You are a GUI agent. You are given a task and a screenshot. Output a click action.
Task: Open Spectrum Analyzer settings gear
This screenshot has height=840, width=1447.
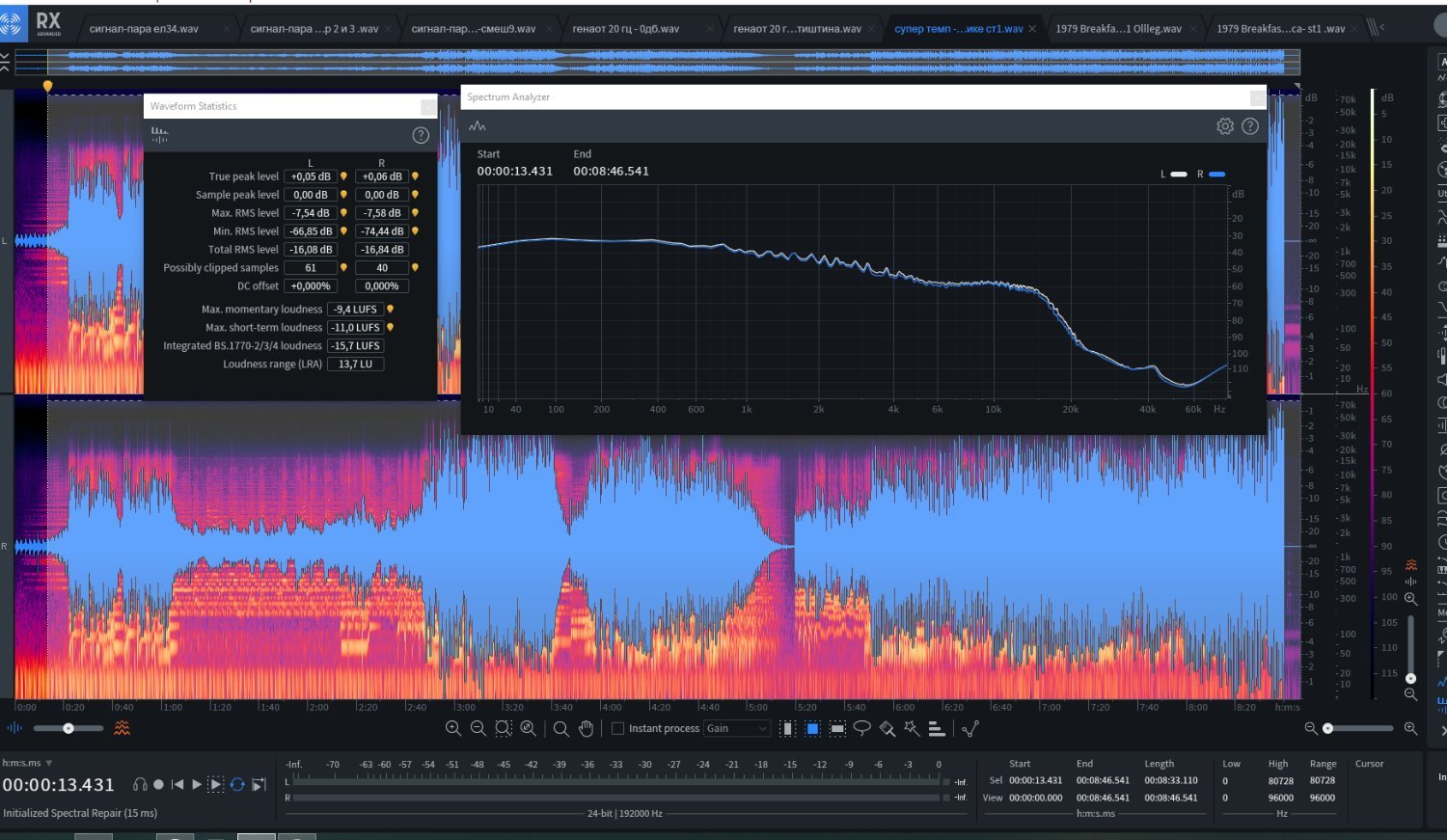[x=1225, y=126]
